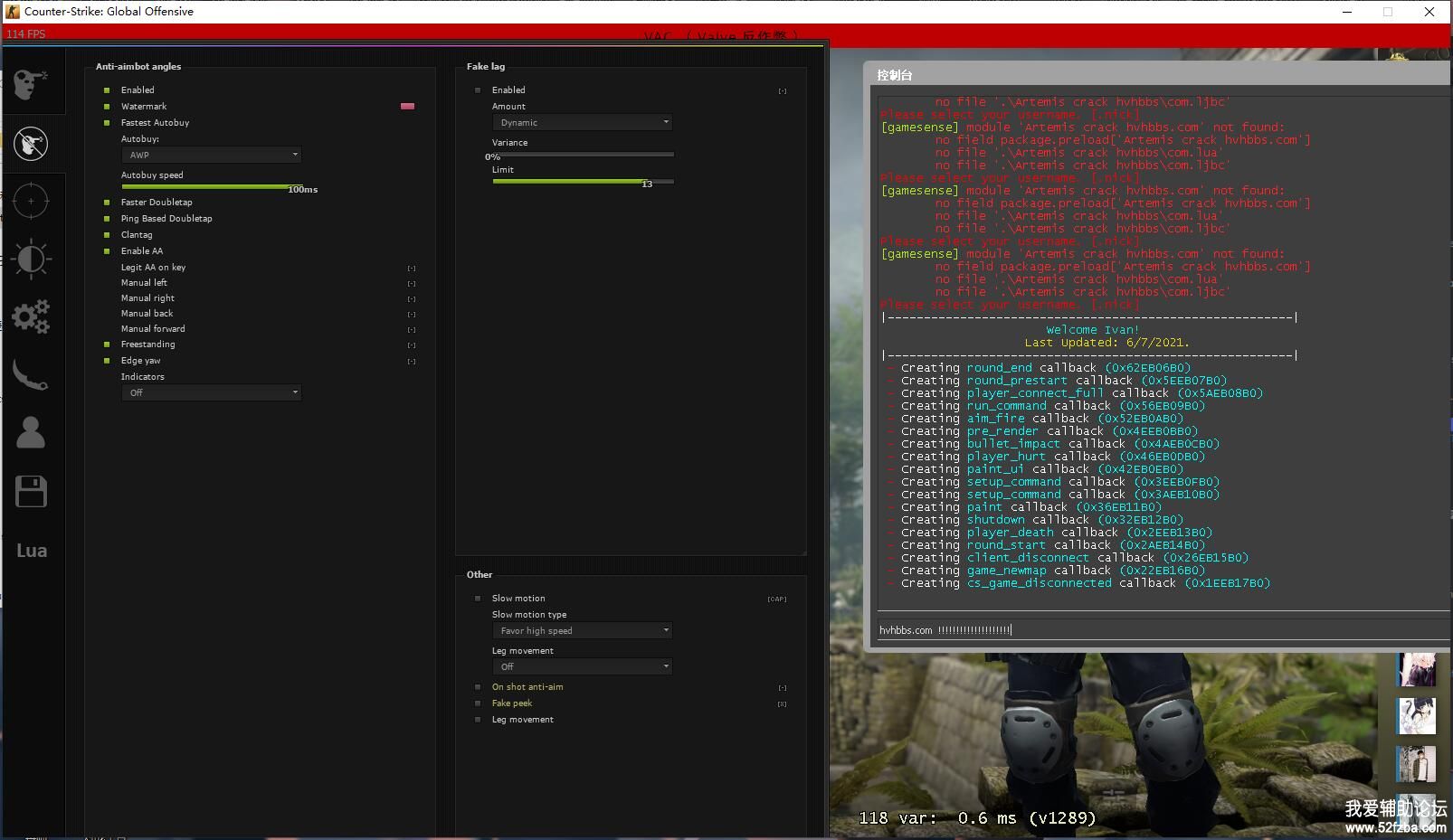Set hotkey for Edge yaw
1453x840 pixels.
[x=412, y=362]
